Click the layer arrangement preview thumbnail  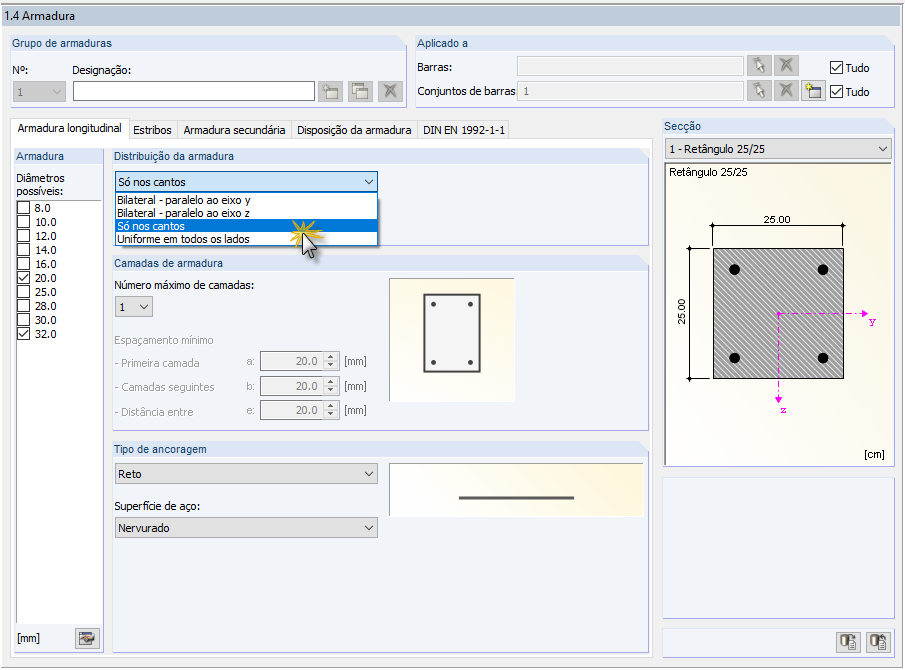point(452,340)
